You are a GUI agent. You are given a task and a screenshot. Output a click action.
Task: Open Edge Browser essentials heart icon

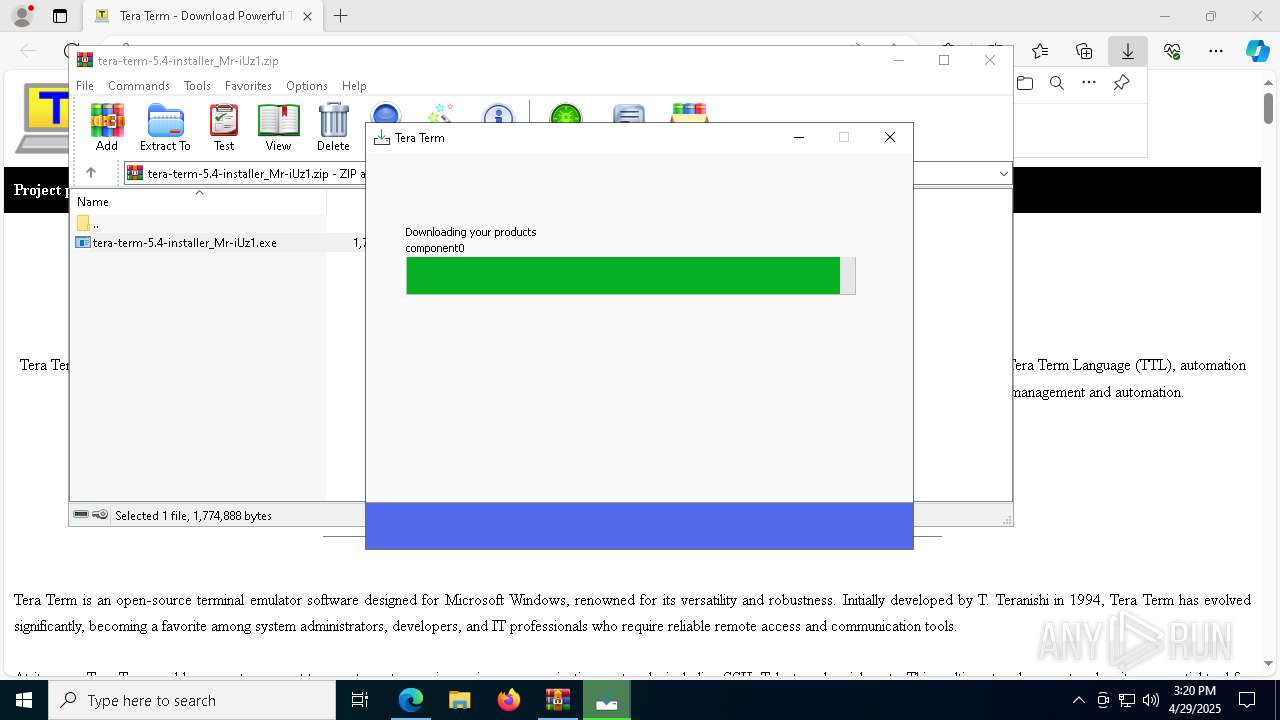coord(1172,51)
